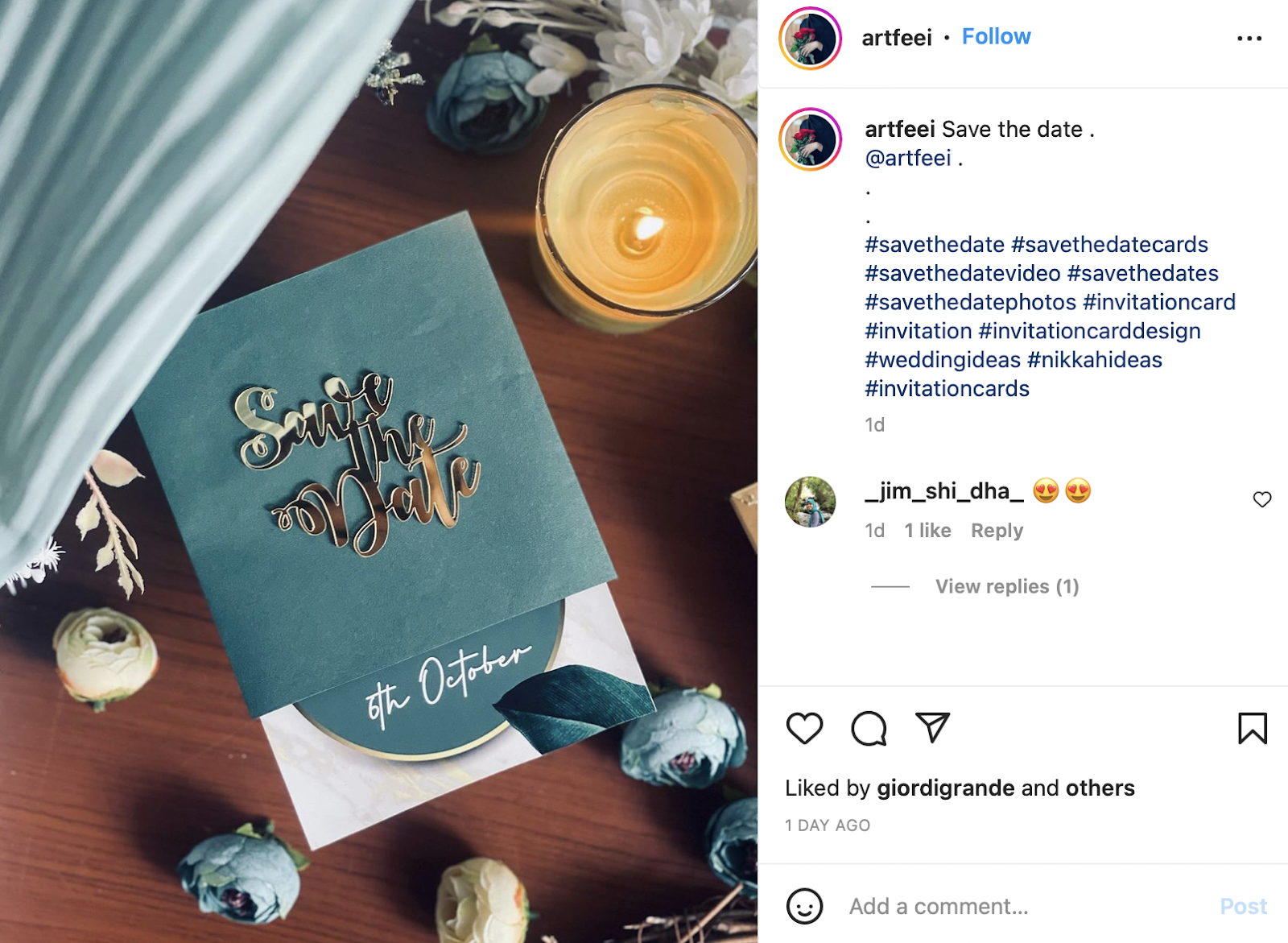1288x943 pixels.
Task: Reply to _jim_shi_dha_'s comment
Action: click(x=997, y=531)
